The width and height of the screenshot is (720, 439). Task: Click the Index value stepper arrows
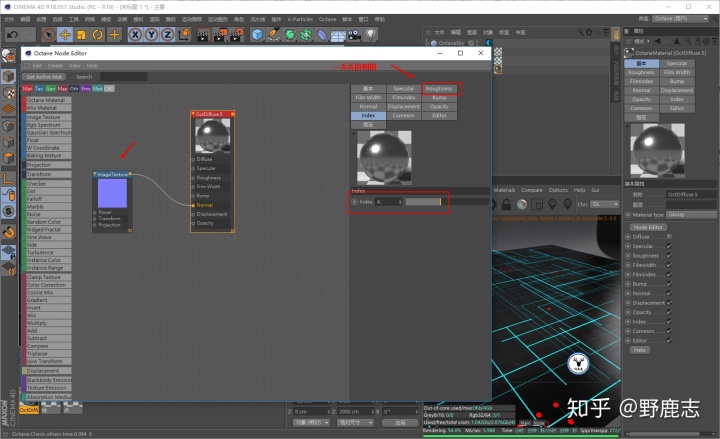[400, 202]
